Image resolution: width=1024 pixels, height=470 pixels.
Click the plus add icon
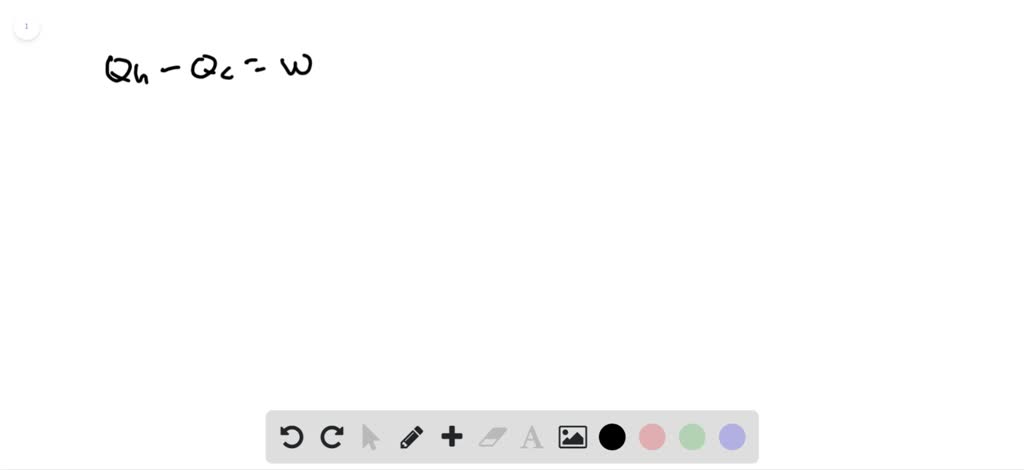point(452,437)
